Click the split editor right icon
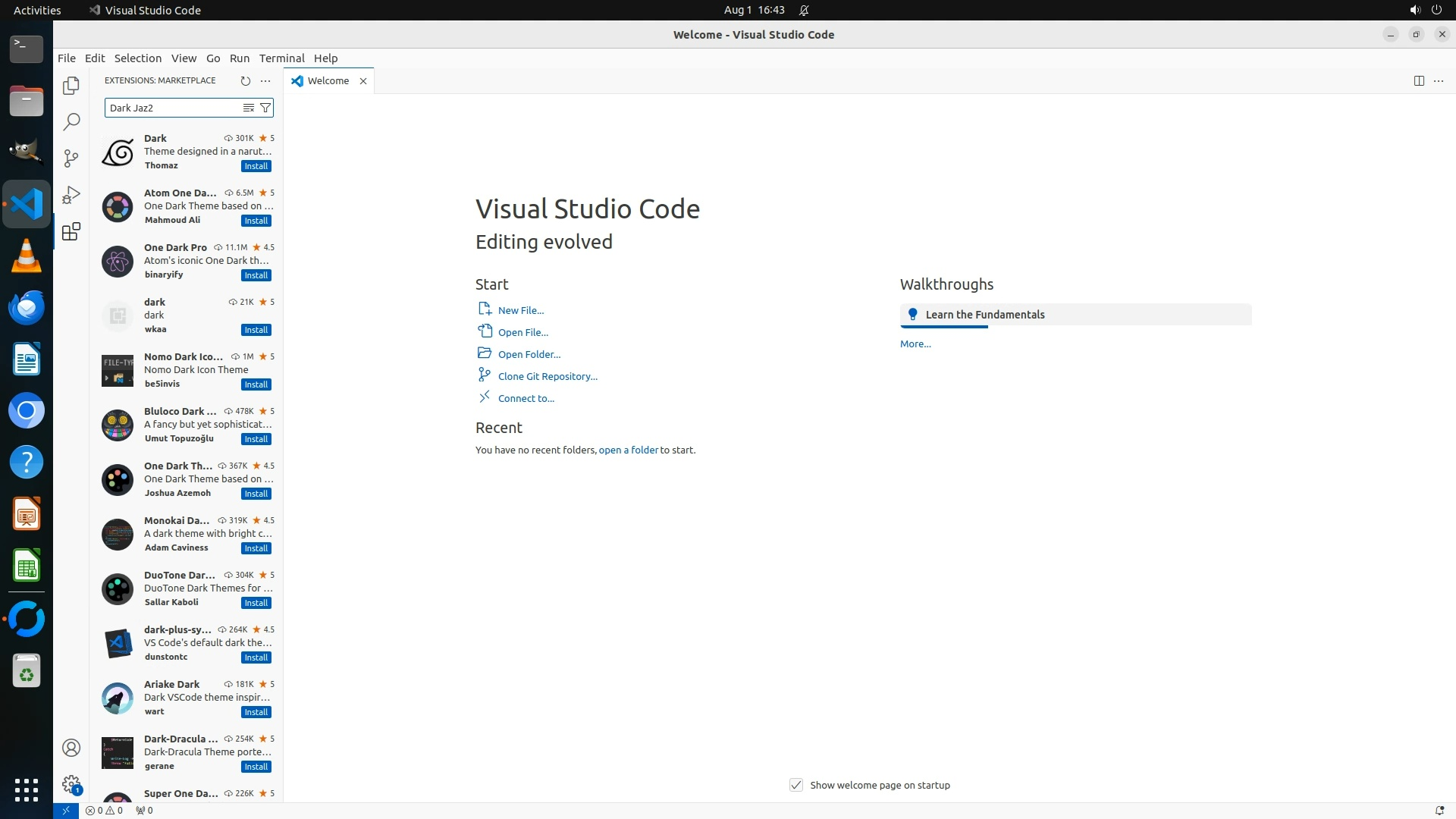This screenshot has width=1456, height=819. pyautogui.click(x=1418, y=80)
